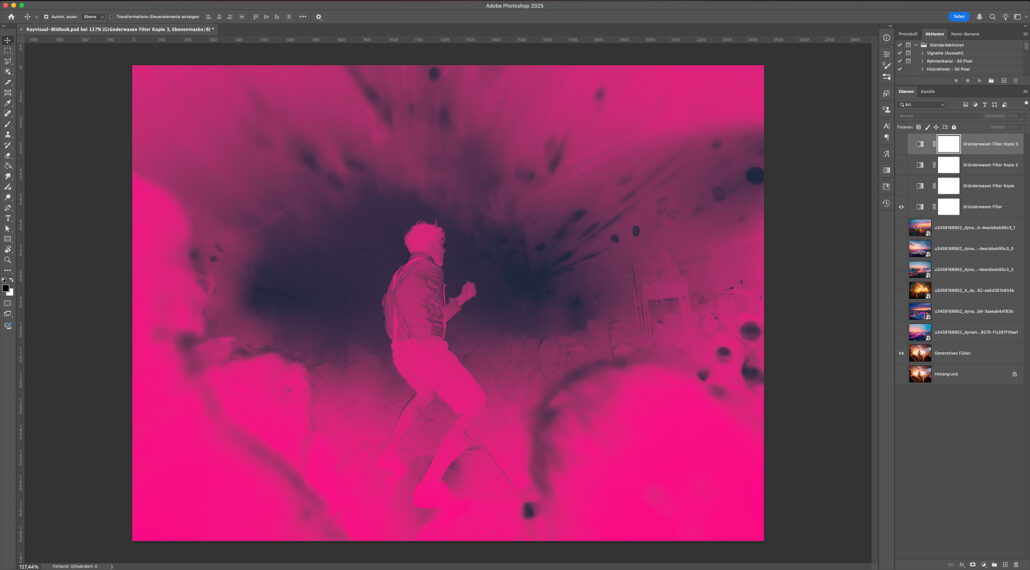Create a new layer group folder icon
1030x570 pixels.
click(x=993, y=564)
